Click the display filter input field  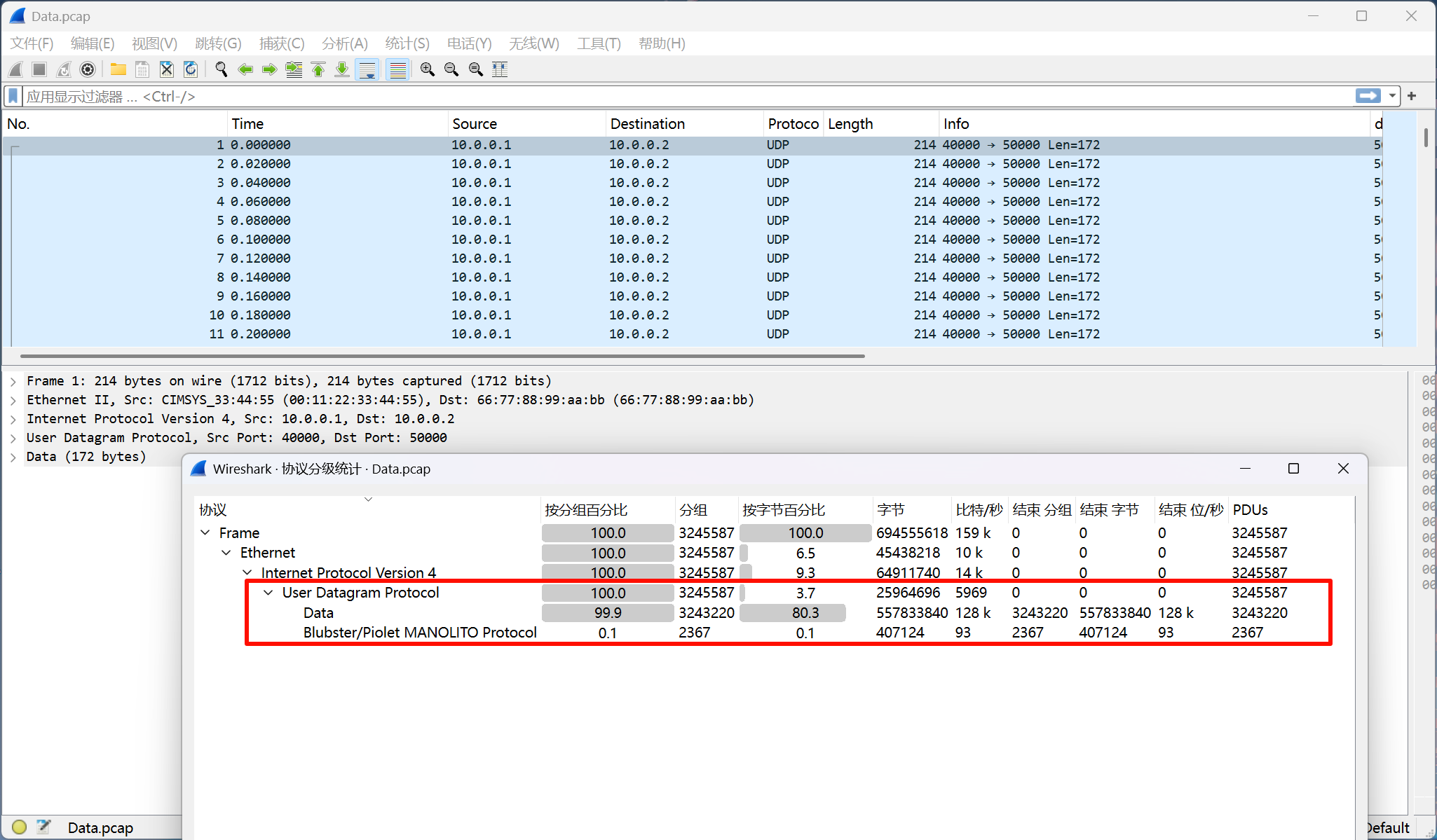click(x=631, y=96)
